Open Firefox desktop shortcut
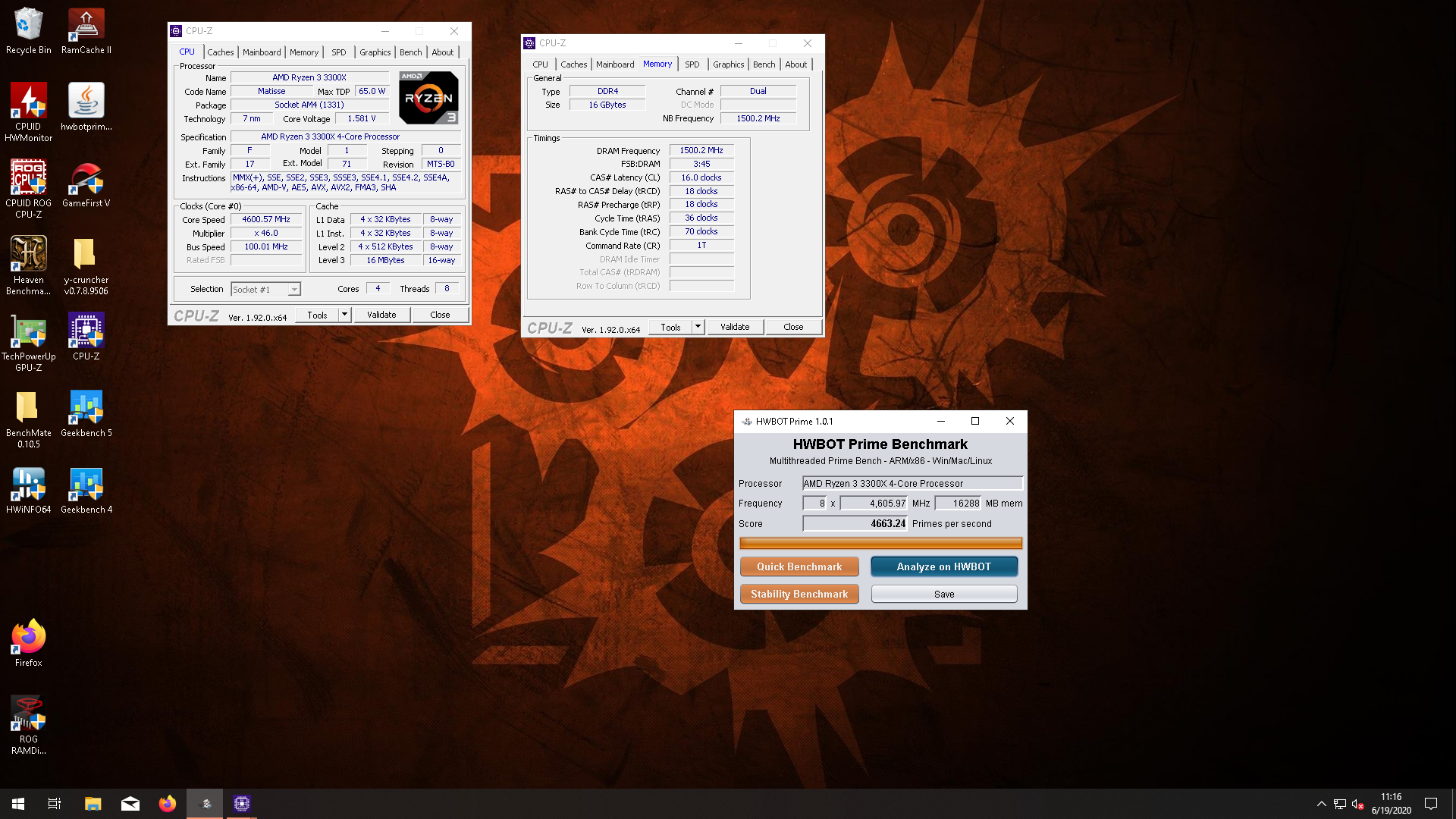Screen dimensions: 1456x819 tap(28, 643)
